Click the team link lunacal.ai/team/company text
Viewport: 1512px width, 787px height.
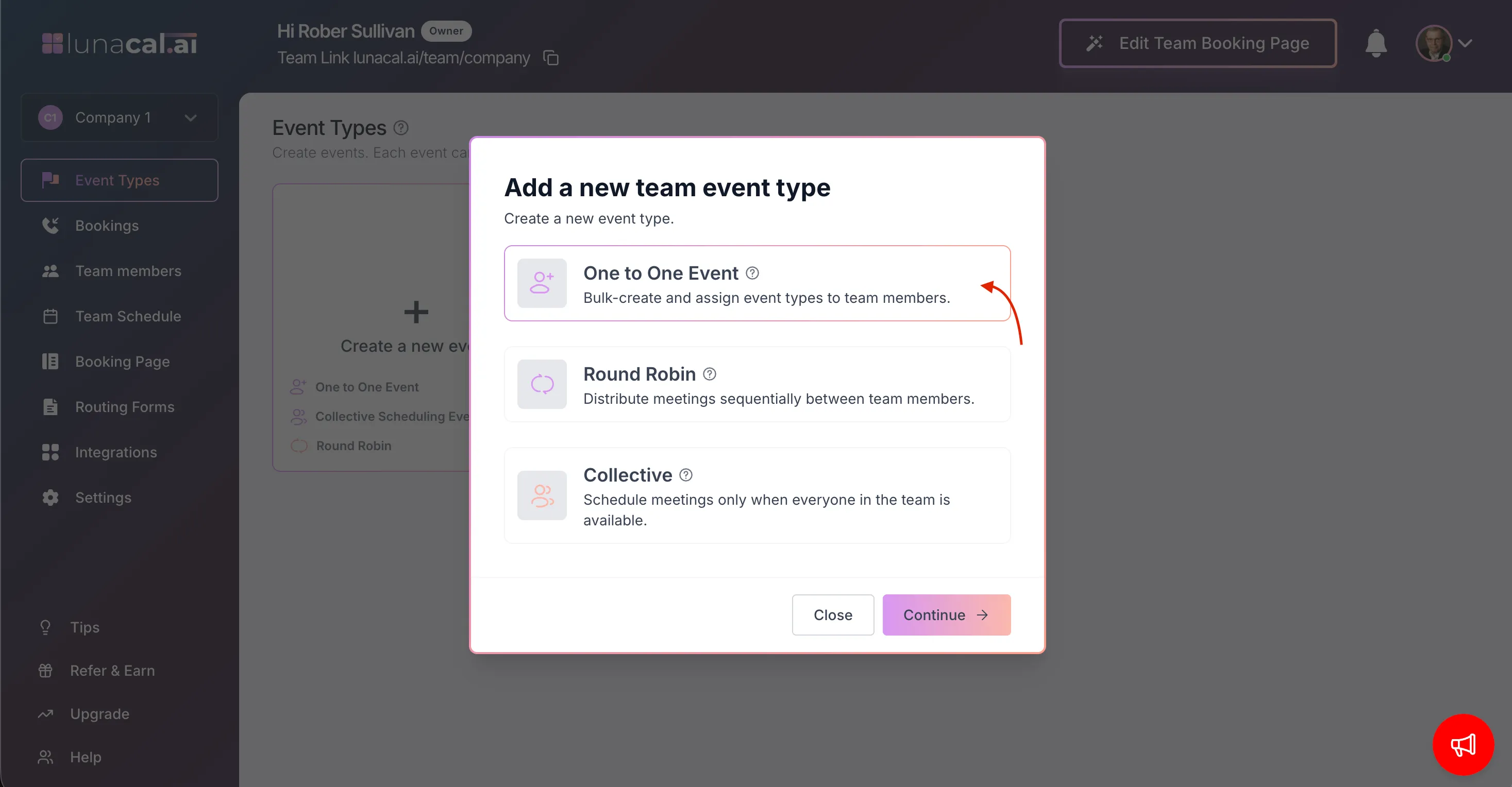(x=442, y=58)
